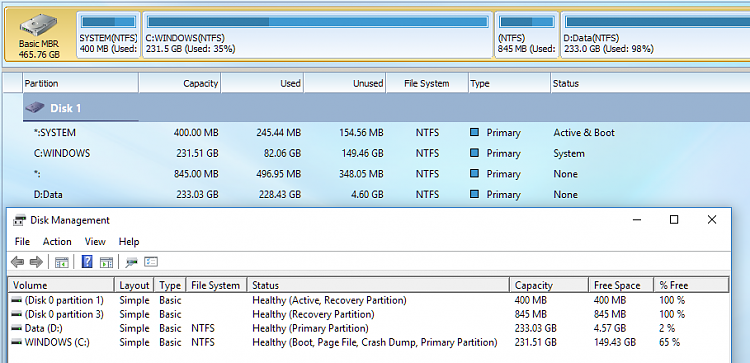Click the 149.43 GB free space value
750x363 pixels.
point(615,342)
